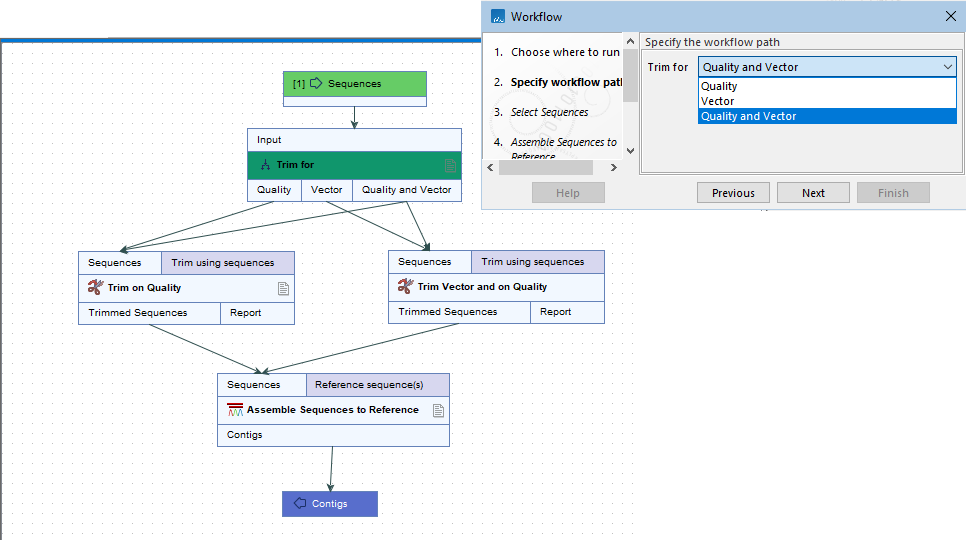Click the Contigs output arrow icon
This screenshot has width=966, height=540.
click(299, 504)
